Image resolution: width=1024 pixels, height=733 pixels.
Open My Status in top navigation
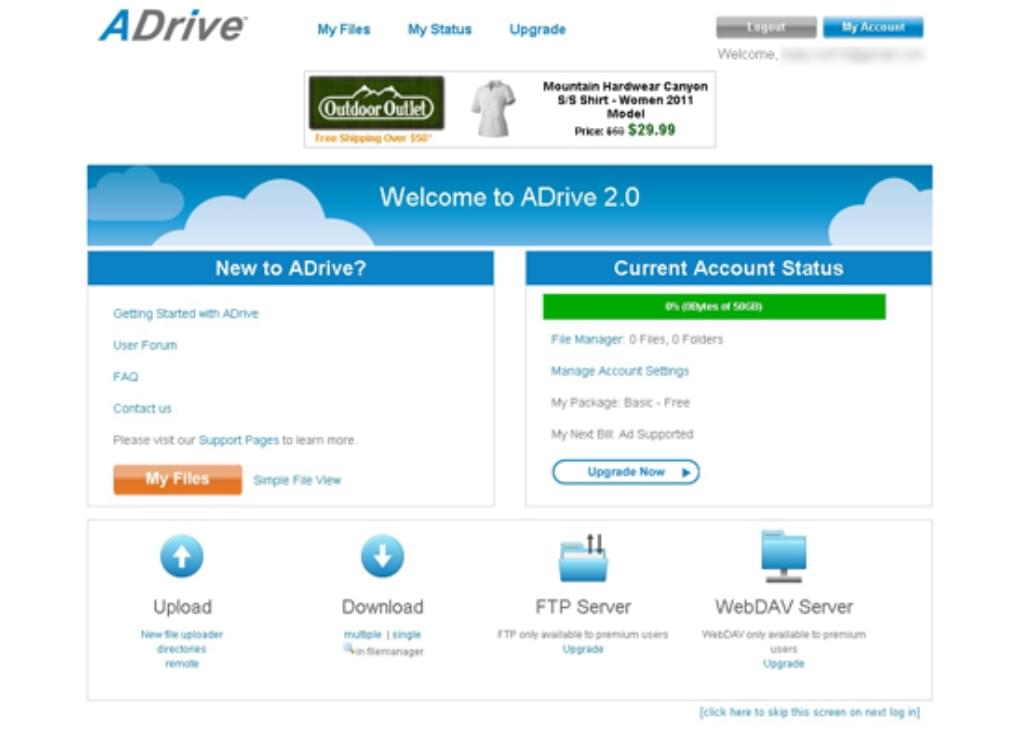tap(439, 30)
